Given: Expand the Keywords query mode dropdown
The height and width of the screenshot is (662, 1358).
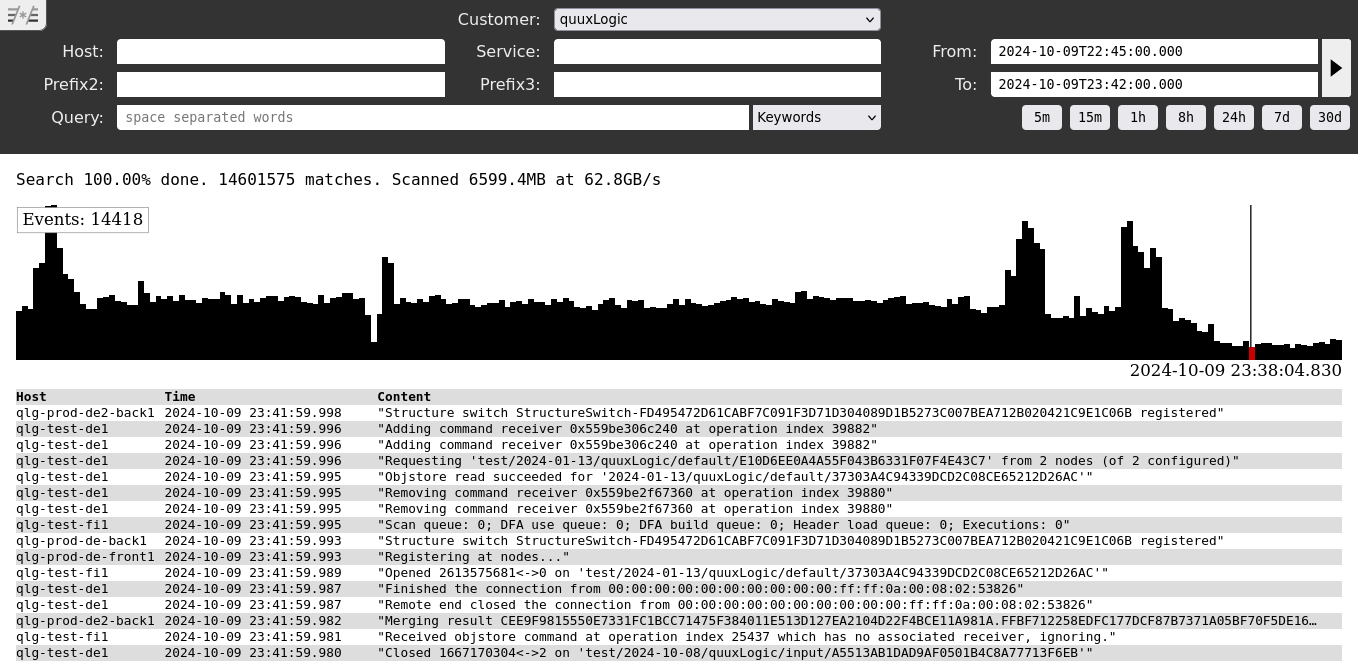Looking at the screenshot, I should [816, 117].
